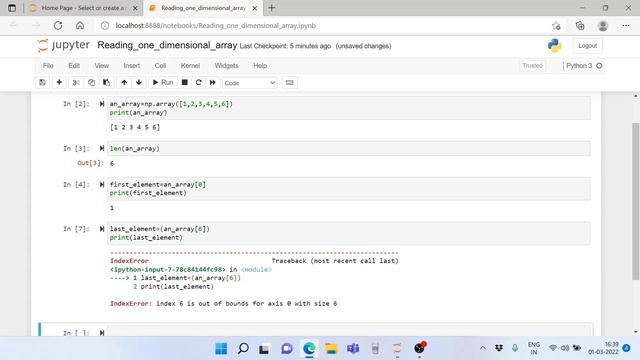Click inside the an_array=np.array code cell
This screenshot has height=360, width=640.
(349, 108)
